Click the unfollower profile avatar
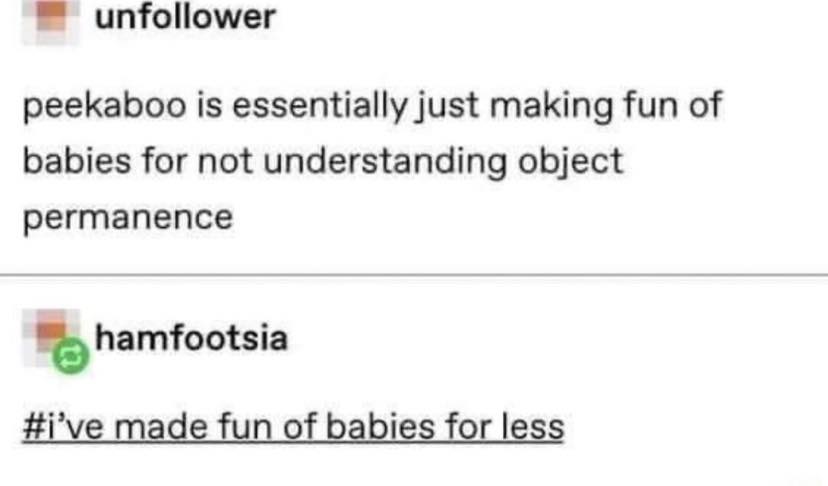The image size is (828, 486). click(51, 21)
